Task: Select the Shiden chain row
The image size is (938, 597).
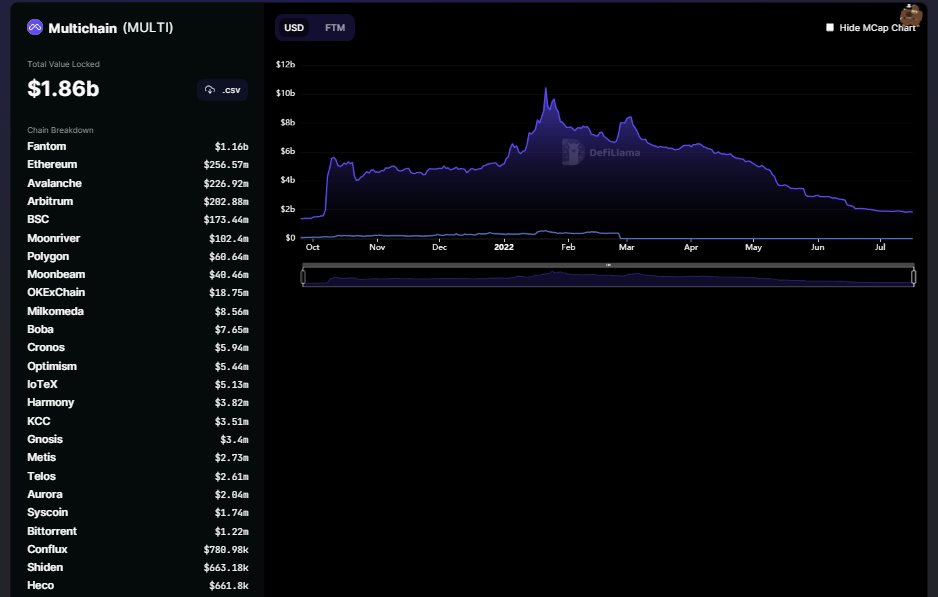Action: 138,568
